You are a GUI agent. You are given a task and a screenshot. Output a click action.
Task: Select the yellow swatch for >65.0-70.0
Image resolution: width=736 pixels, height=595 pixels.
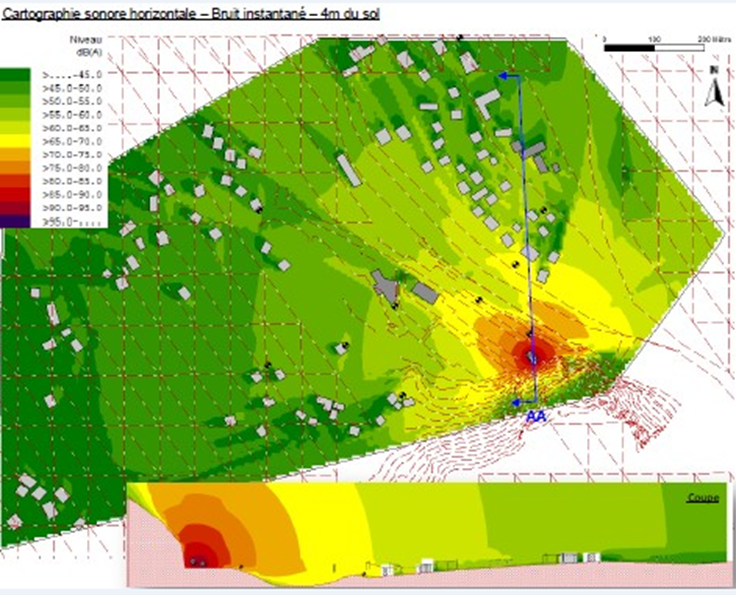[15, 141]
